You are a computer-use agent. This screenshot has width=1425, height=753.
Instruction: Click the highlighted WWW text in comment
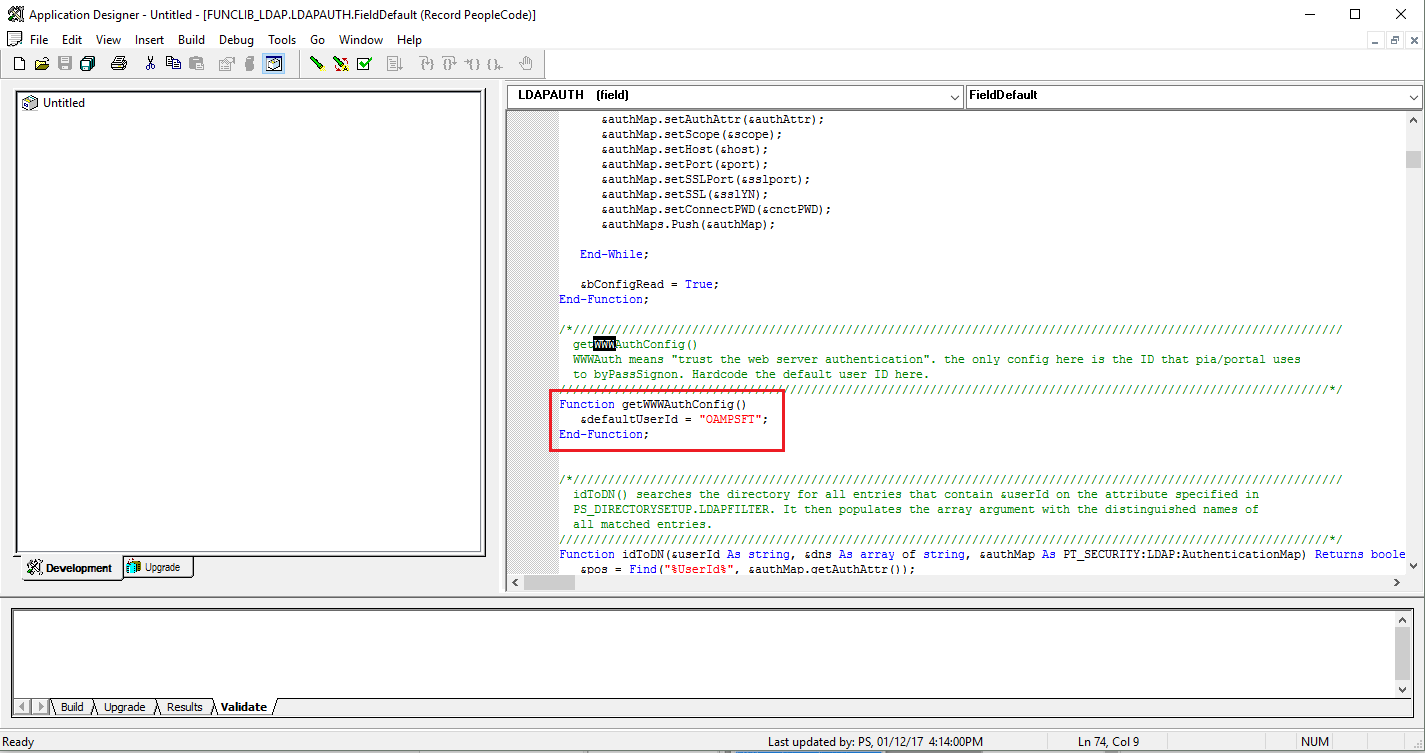pyautogui.click(x=605, y=344)
